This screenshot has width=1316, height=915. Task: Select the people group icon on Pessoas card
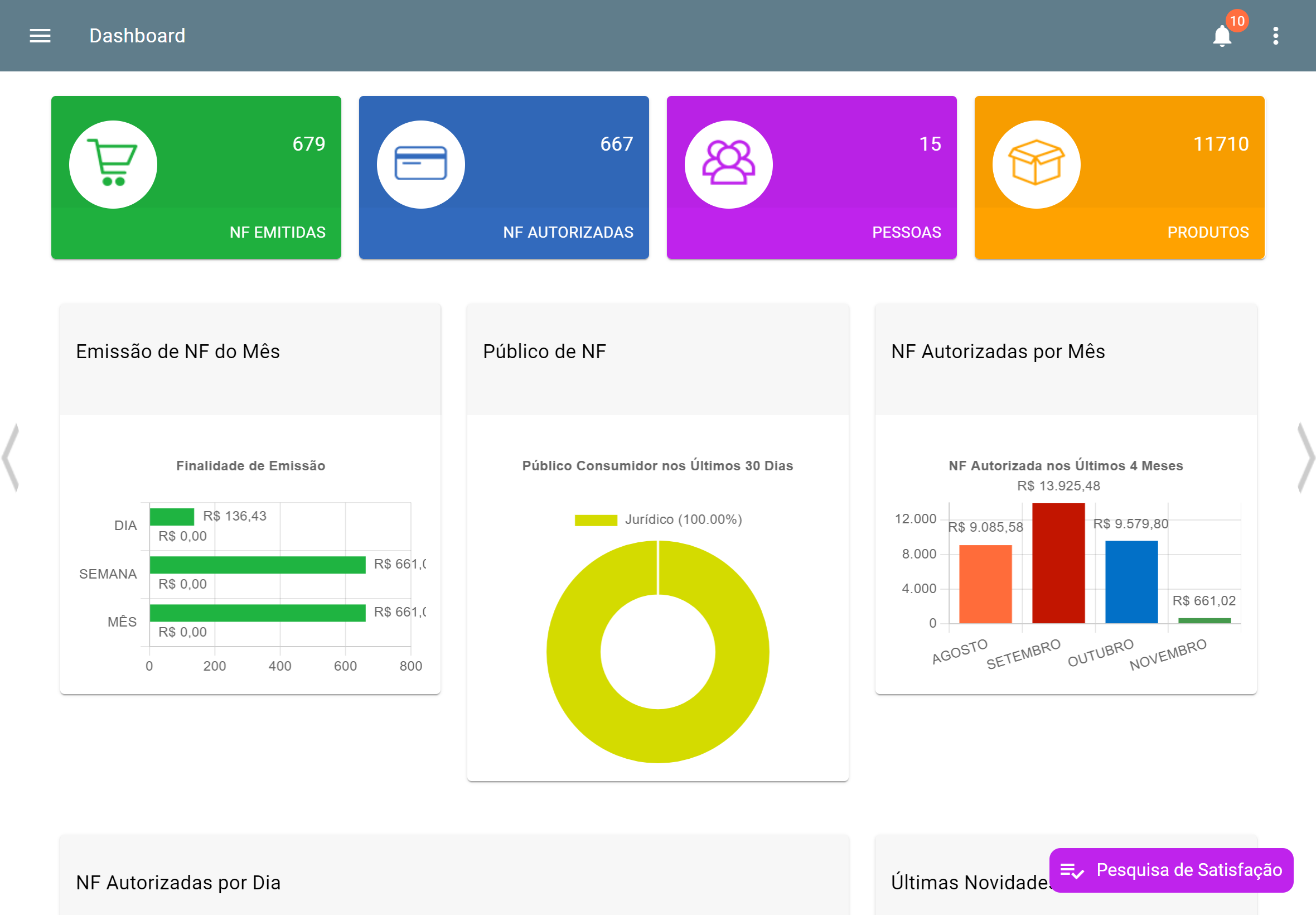click(728, 164)
